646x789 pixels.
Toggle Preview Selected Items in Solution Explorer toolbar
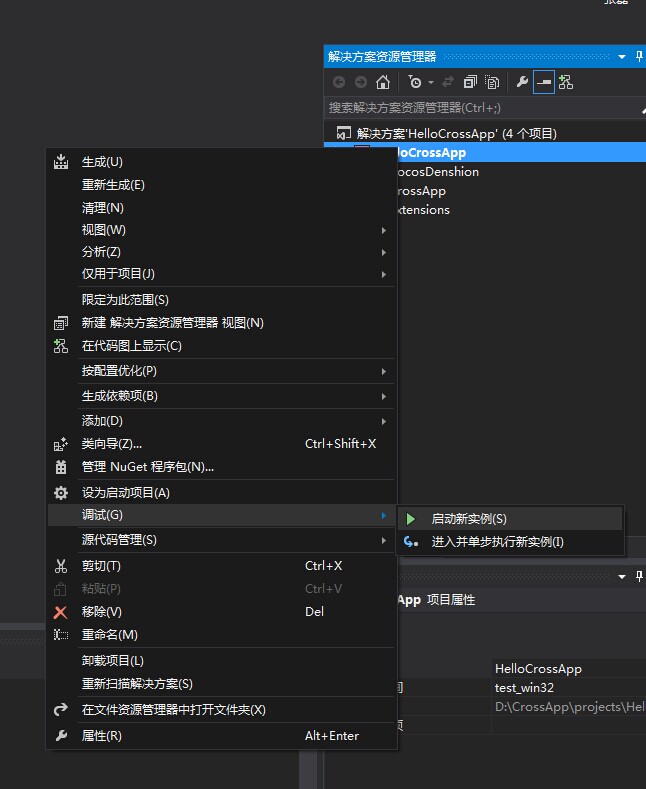[544, 83]
